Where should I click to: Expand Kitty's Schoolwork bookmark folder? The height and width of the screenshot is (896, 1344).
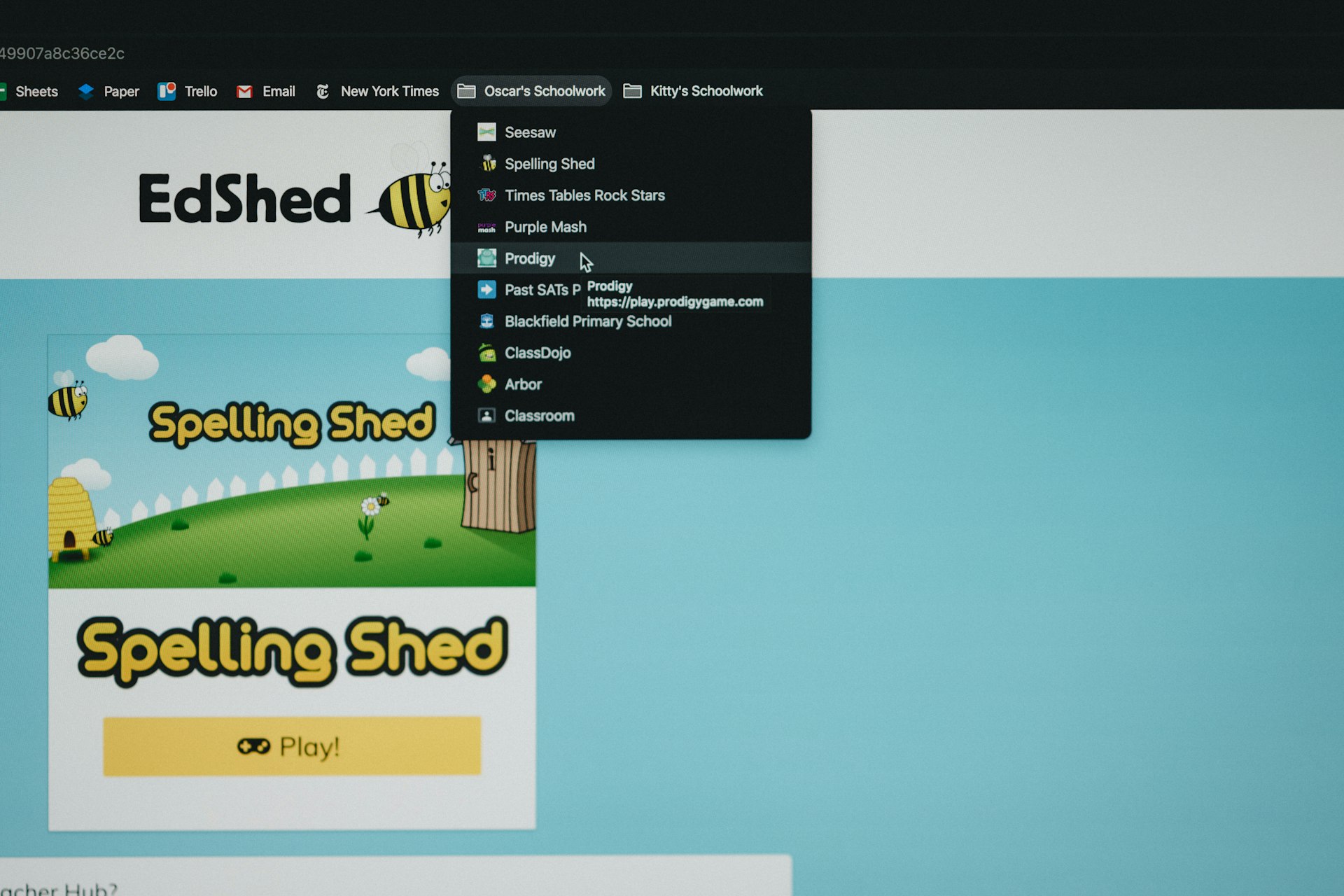pyautogui.click(x=693, y=91)
